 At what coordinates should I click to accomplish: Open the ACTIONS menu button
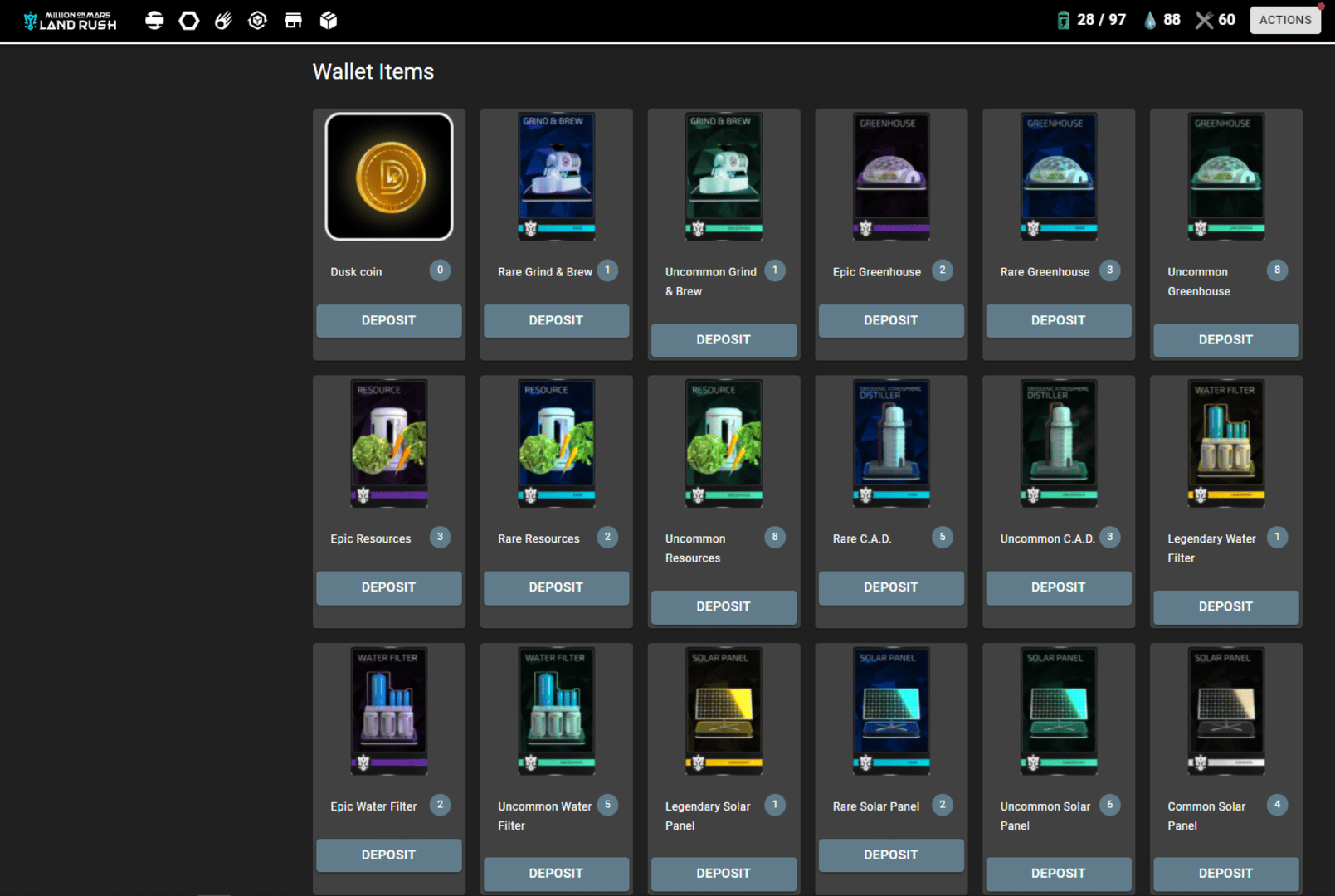(1284, 20)
